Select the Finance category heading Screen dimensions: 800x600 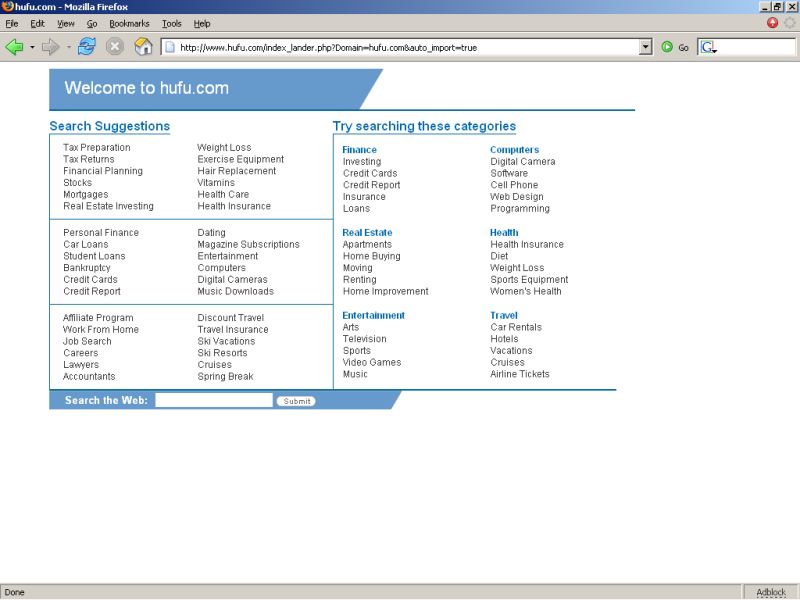[x=359, y=150]
